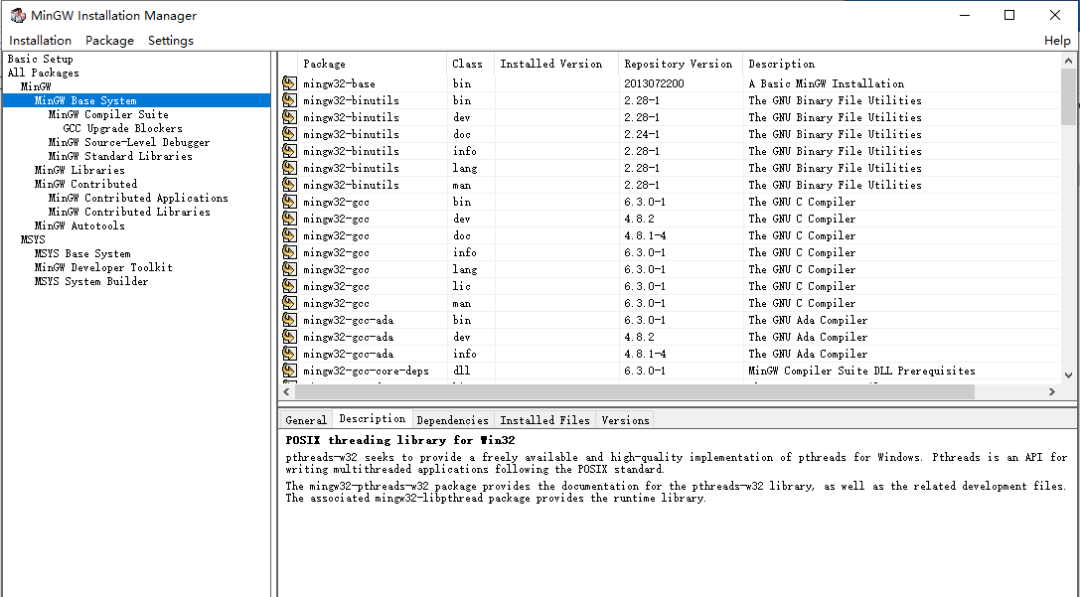The image size is (1080, 597).
Task: Expand the MinGW Contributed tree branch
Action: [87, 184]
